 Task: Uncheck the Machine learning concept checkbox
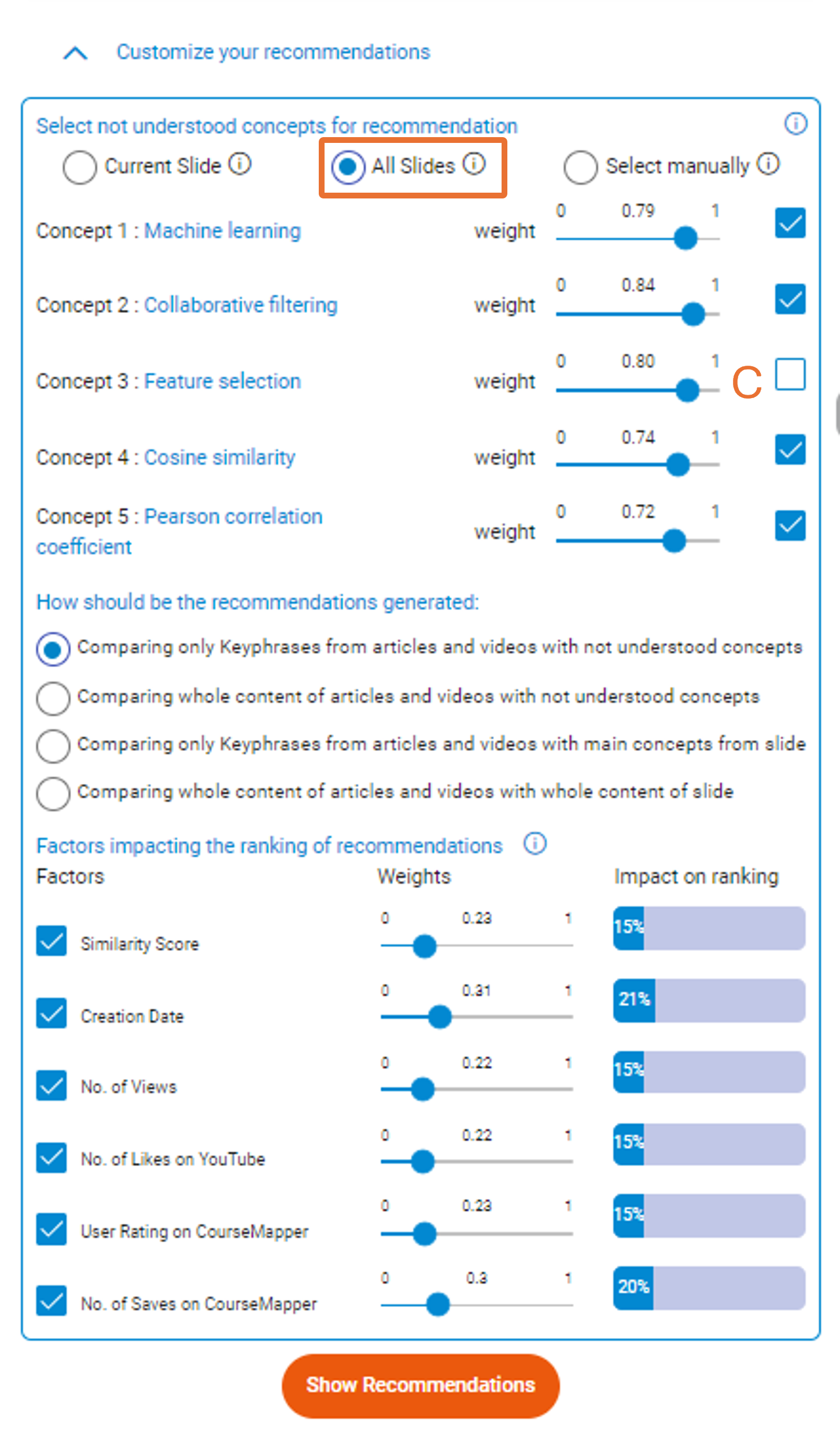[x=790, y=223]
